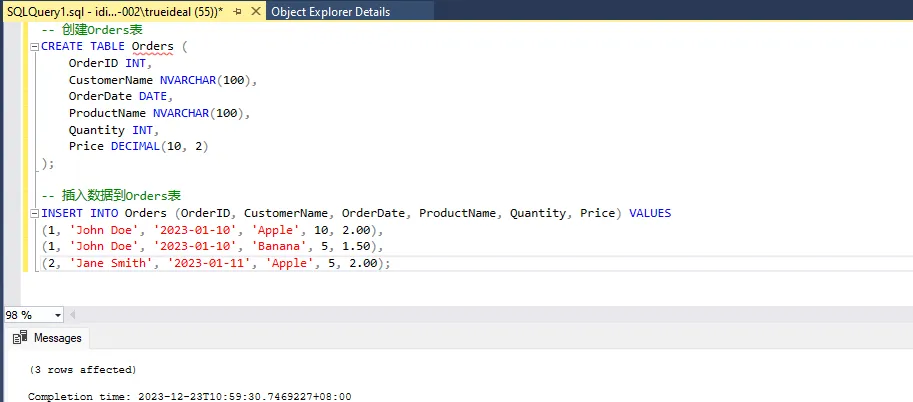Select the Messages results tab

[48, 338]
